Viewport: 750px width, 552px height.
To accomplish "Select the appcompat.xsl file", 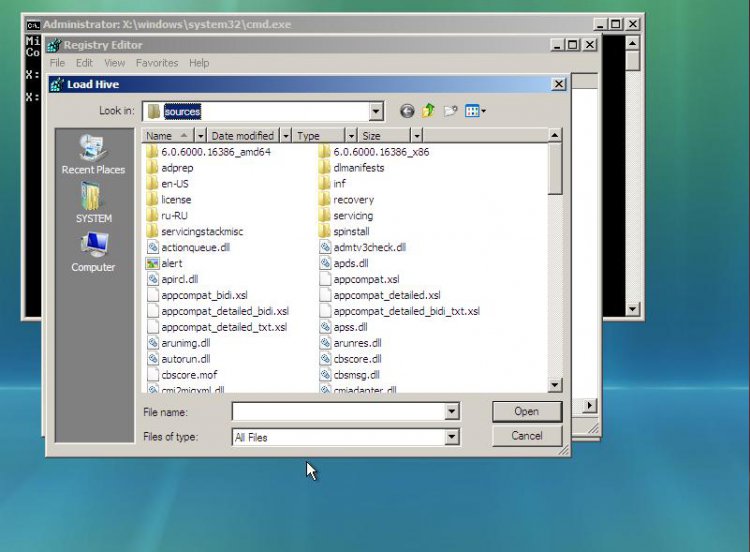I will (x=359, y=279).
